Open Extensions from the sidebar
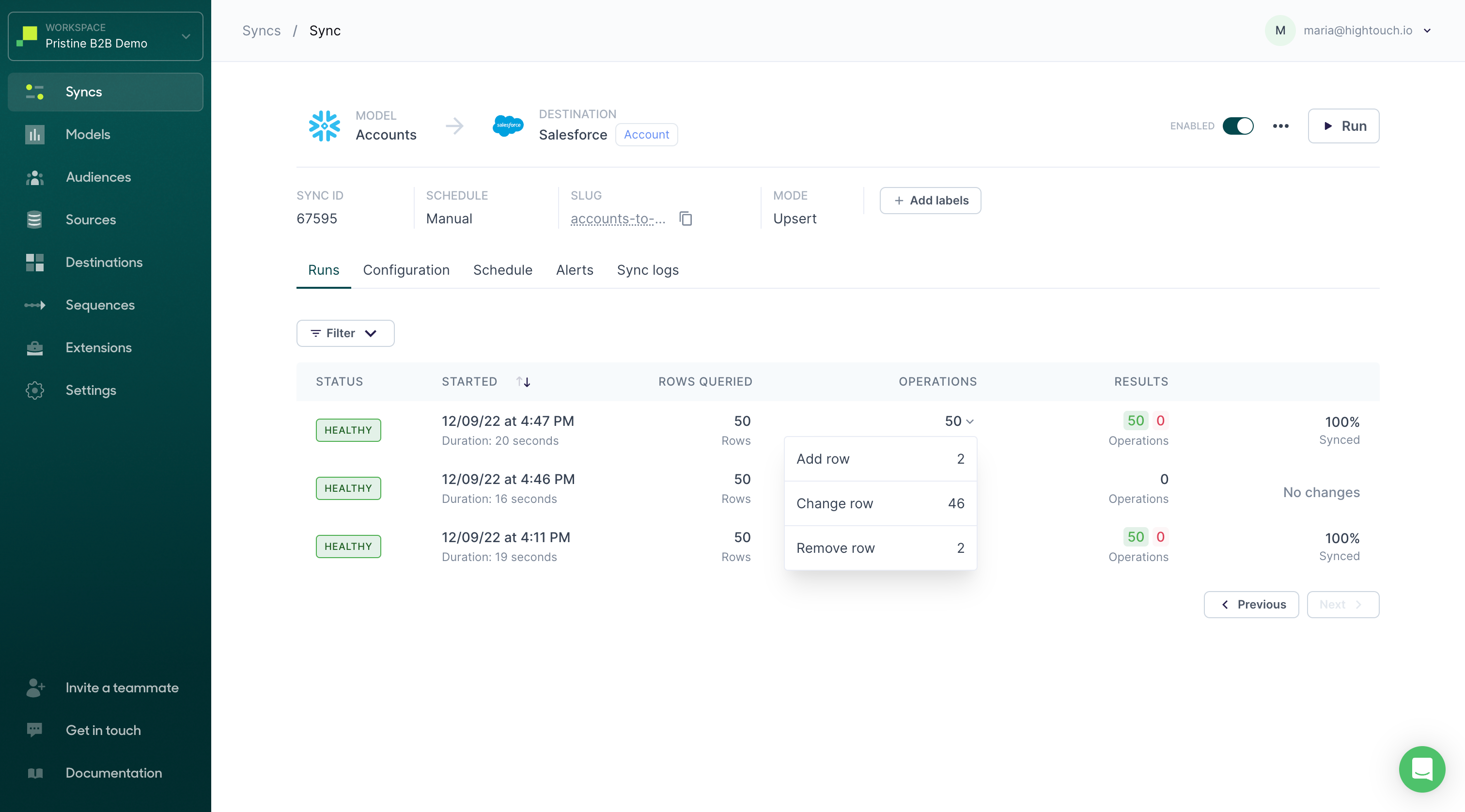The height and width of the screenshot is (812, 1465). tap(98, 347)
